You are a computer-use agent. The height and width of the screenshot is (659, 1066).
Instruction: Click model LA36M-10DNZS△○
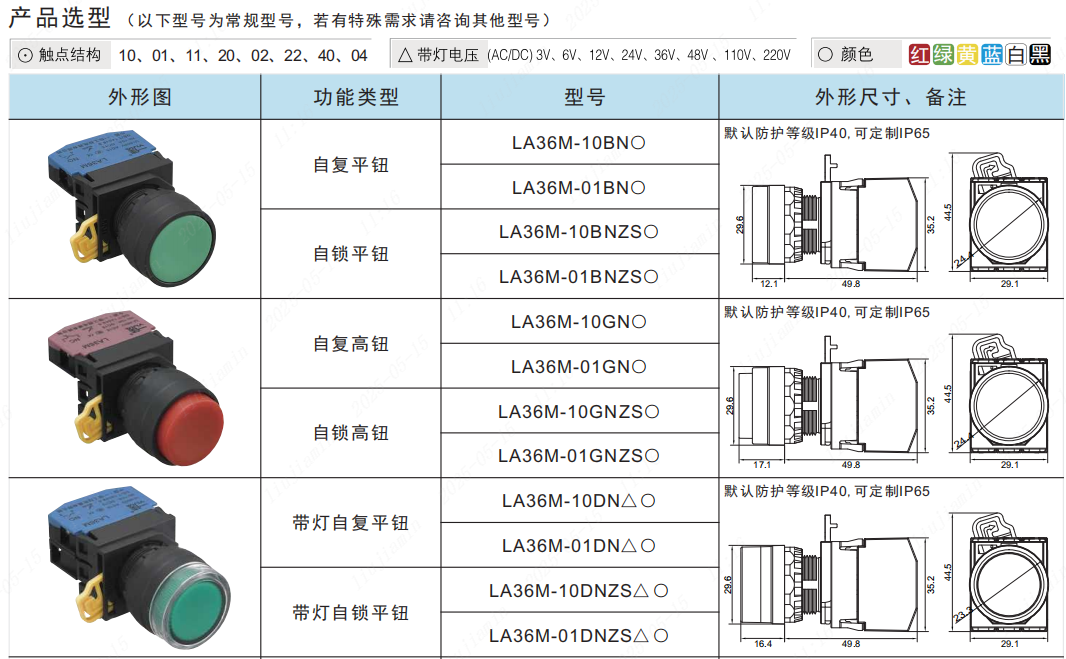[579, 591]
